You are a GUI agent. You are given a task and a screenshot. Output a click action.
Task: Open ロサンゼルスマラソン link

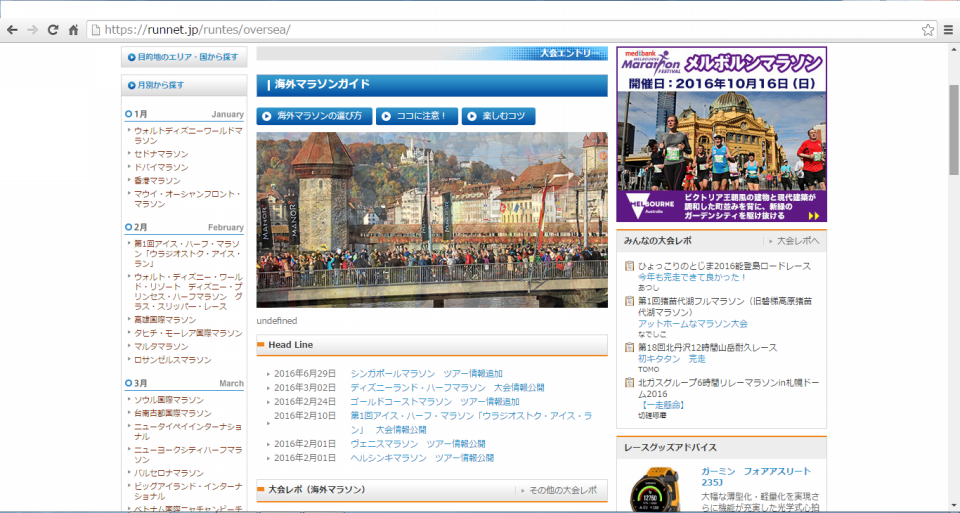[173, 361]
